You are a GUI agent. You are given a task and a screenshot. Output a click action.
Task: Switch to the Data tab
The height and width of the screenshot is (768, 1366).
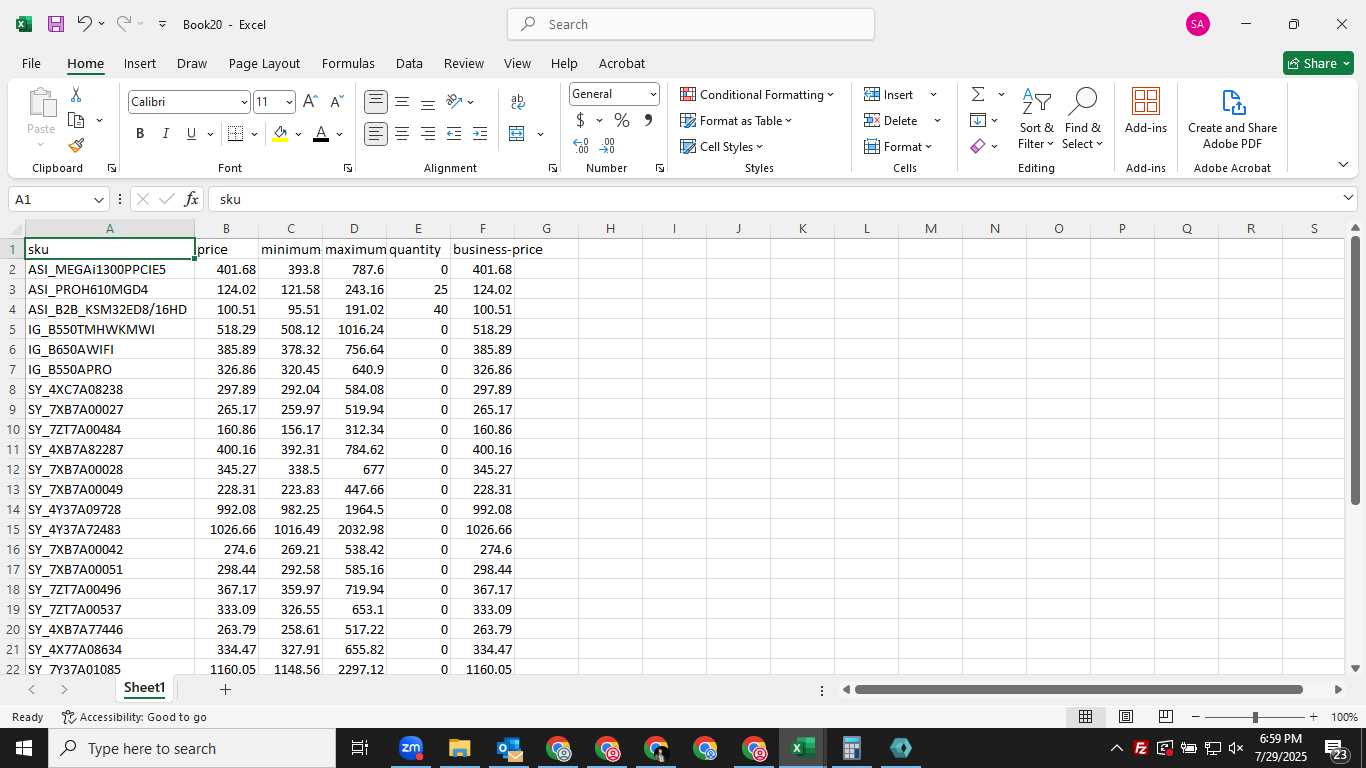point(409,63)
